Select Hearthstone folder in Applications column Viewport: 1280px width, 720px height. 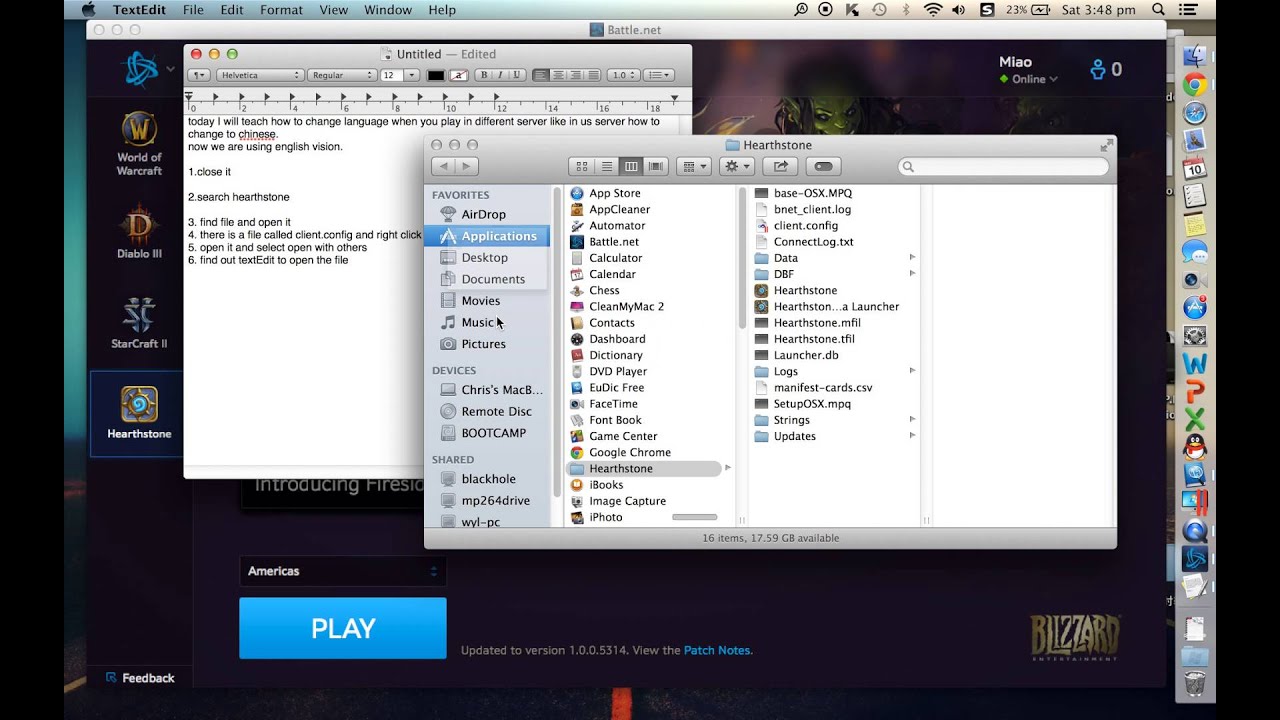point(643,469)
